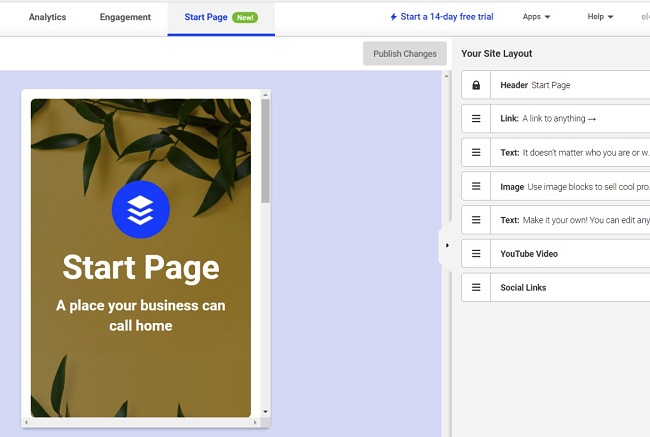The height and width of the screenshot is (437, 650).
Task: Click drag handle for 'Make it your own' Text block
Action: pos(476,220)
